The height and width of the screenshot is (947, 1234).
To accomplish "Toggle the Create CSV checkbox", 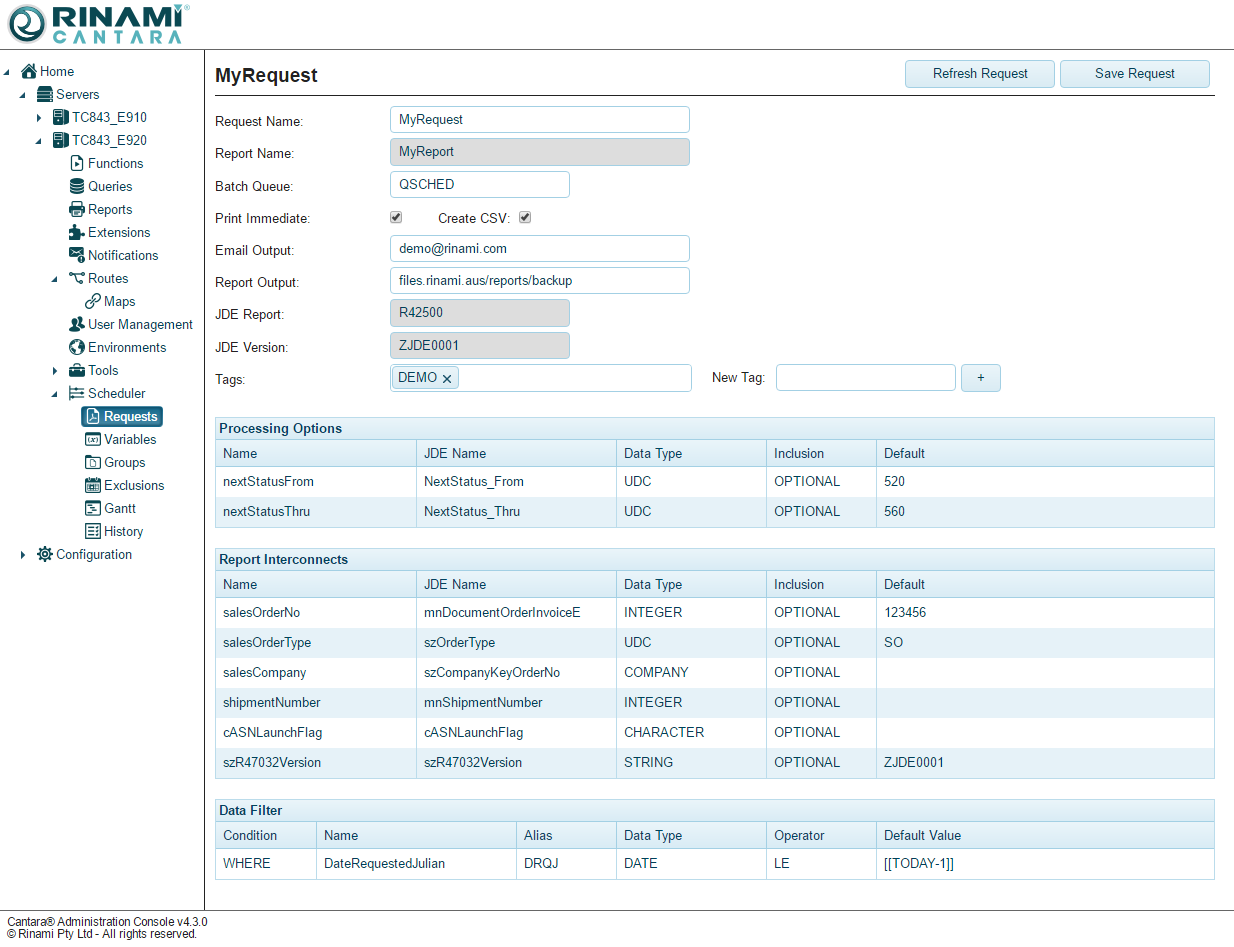I will pyautogui.click(x=525, y=217).
